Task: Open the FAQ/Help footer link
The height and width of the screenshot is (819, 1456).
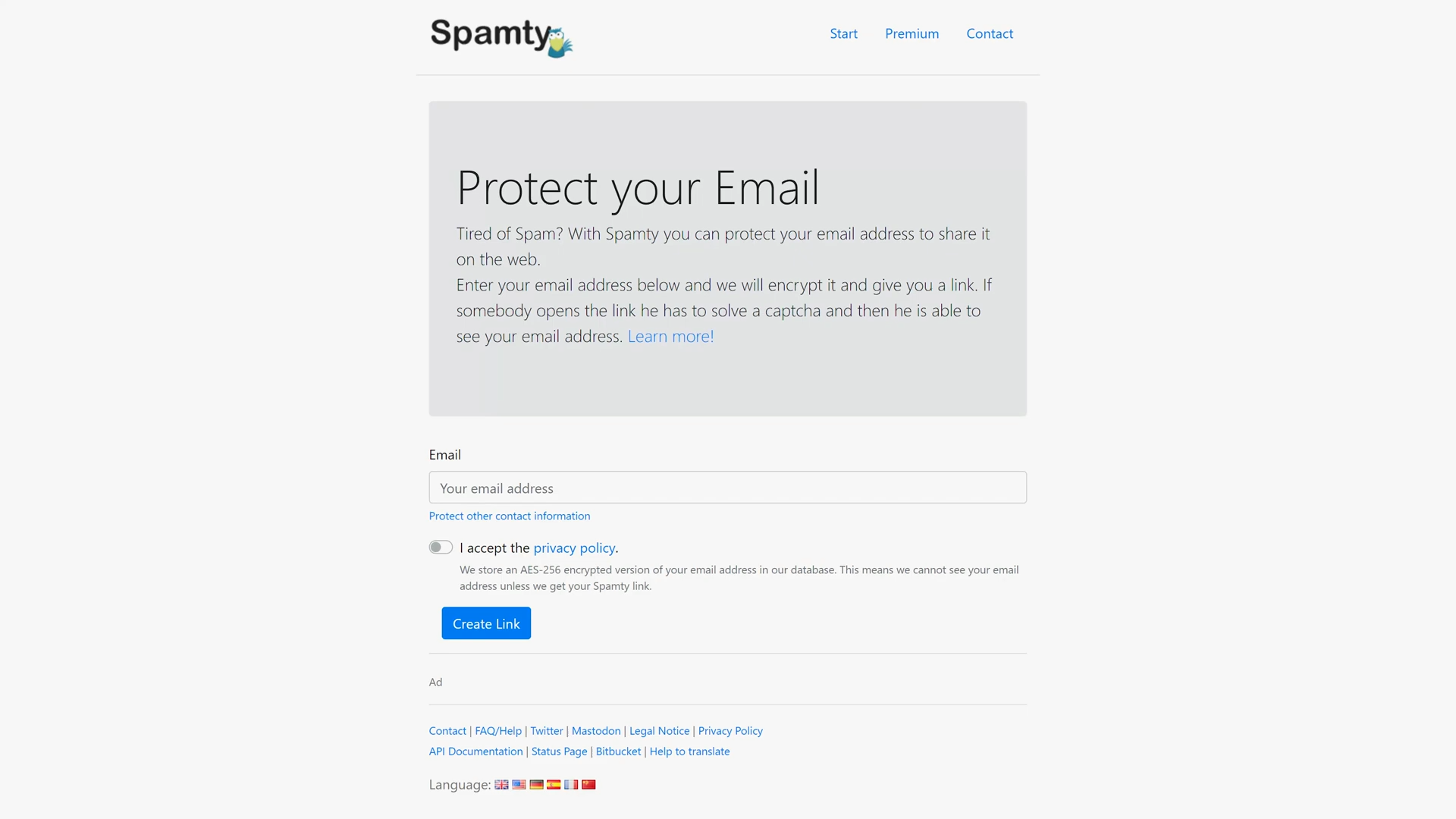Action: 498,731
